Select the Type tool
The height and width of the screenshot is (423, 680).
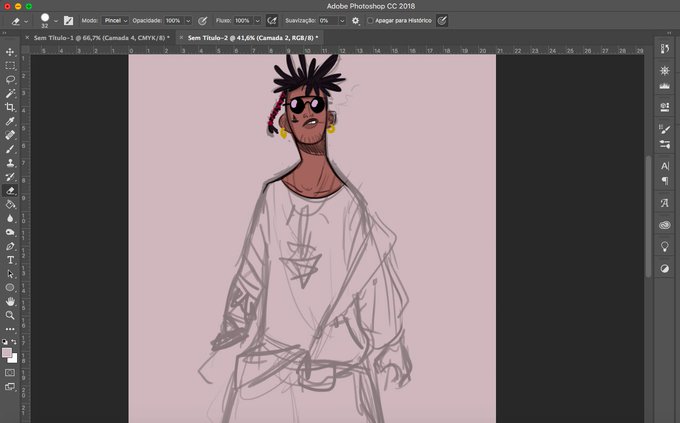10,260
